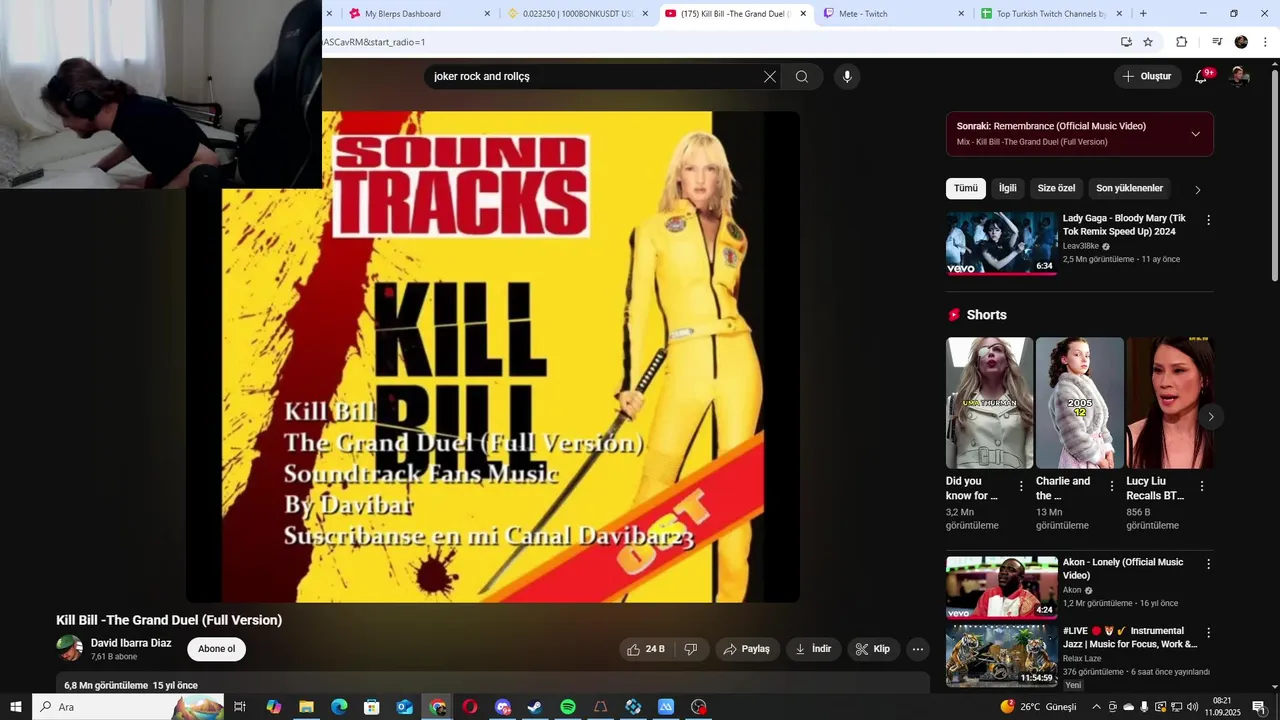Image resolution: width=1280 pixels, height=720 pixels.
Task: Close the 'Kill Bill -The Grand Duel' tab
Action: click(803, 14)
